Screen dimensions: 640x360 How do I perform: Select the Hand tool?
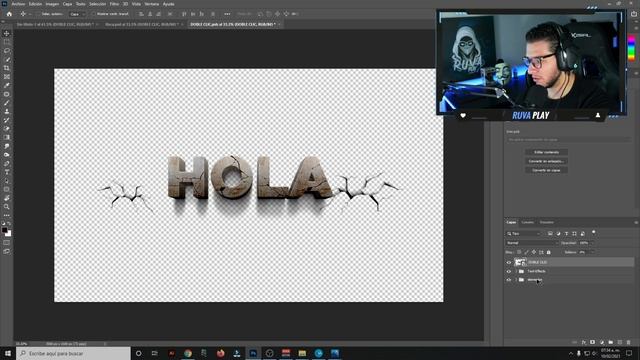point(7,198)
